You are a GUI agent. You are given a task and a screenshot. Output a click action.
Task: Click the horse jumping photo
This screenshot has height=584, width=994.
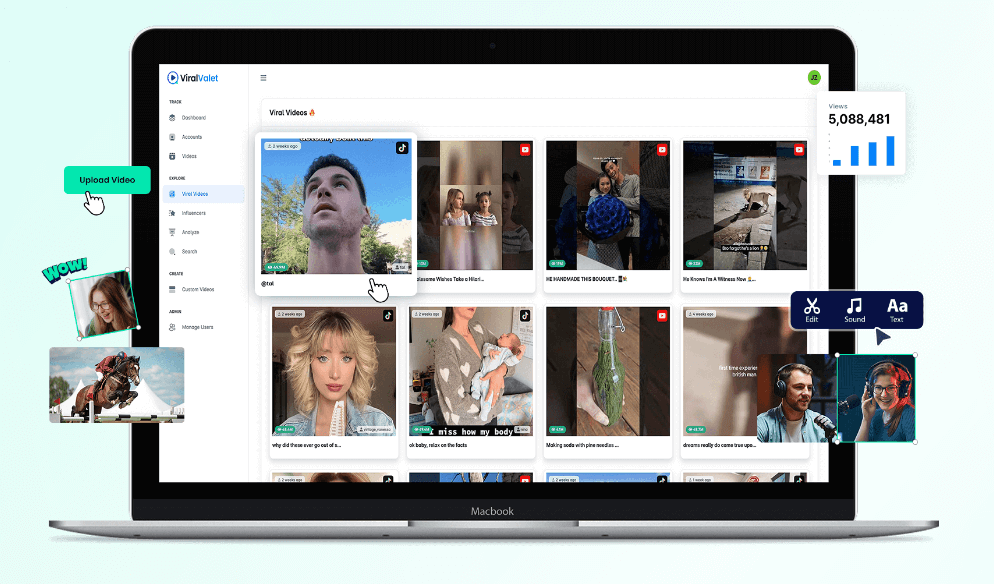(117, 385)
